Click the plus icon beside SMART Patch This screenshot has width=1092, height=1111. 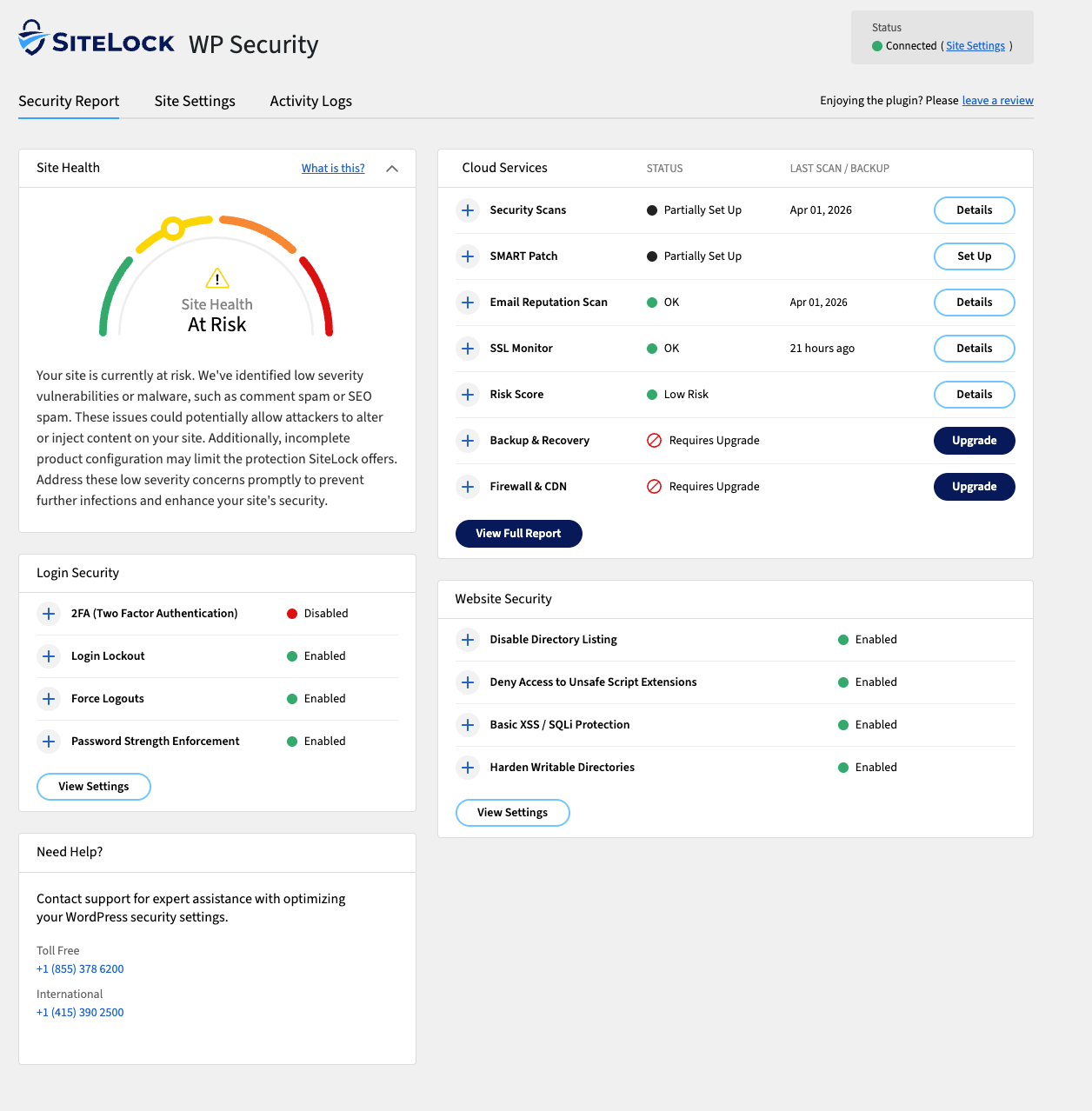[x=468, y=256]
